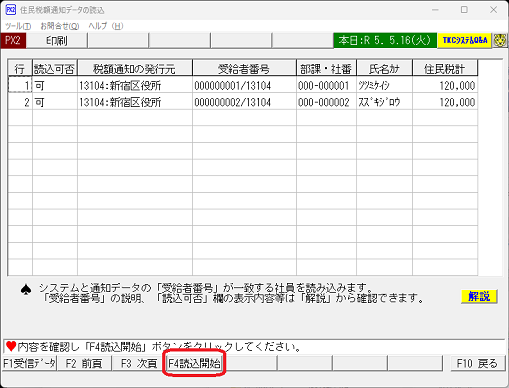Click 13104:新宿区役所 in row 1
This screenshot has width=509, height=388.
point(135,85)
